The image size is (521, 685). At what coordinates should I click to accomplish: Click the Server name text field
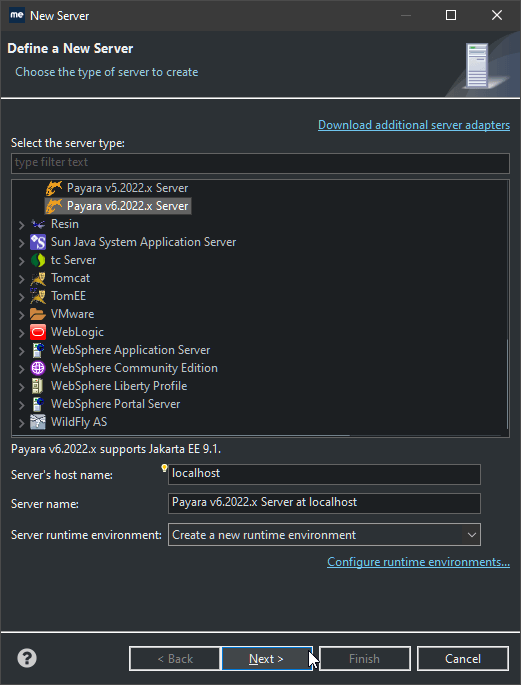pos(324,503)
